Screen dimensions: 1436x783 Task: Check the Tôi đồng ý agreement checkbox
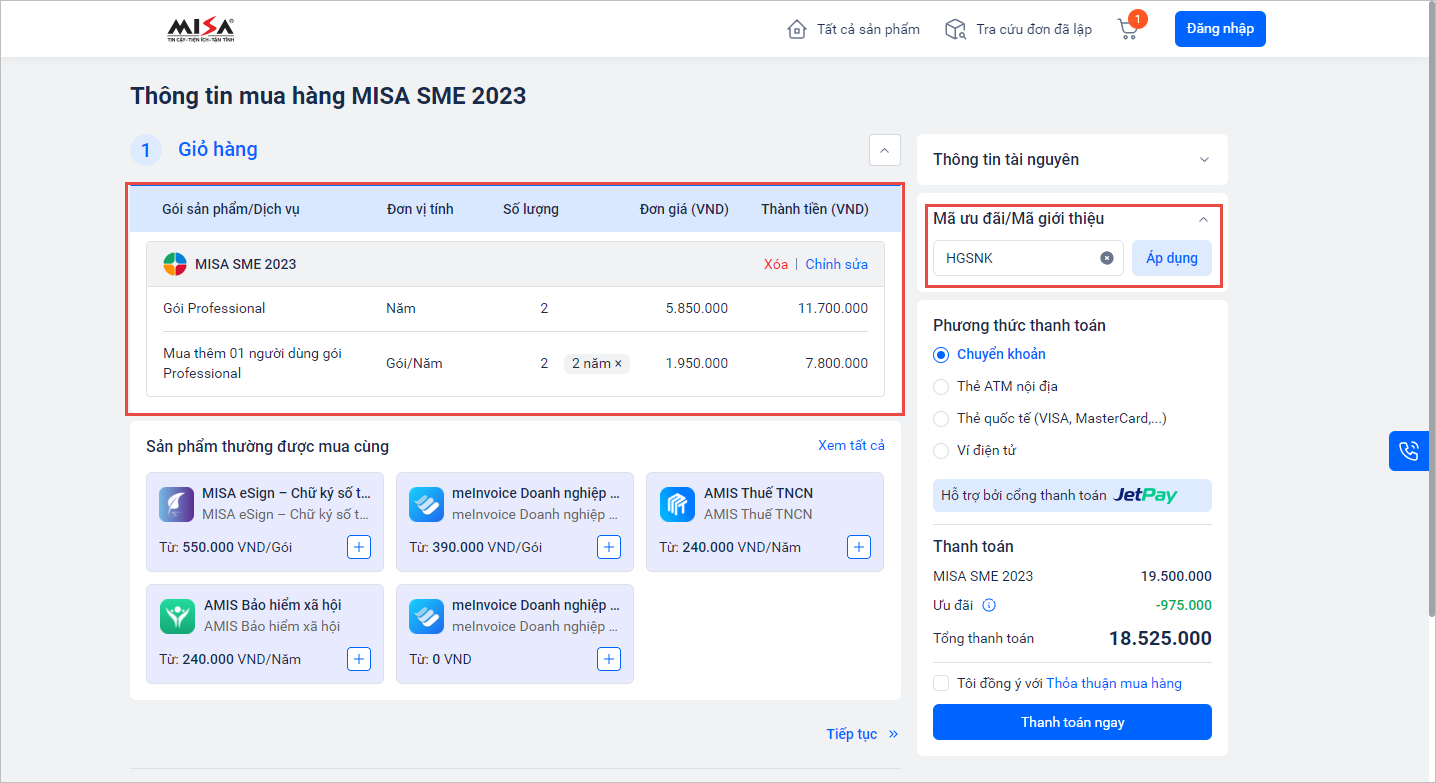(941, 683)
